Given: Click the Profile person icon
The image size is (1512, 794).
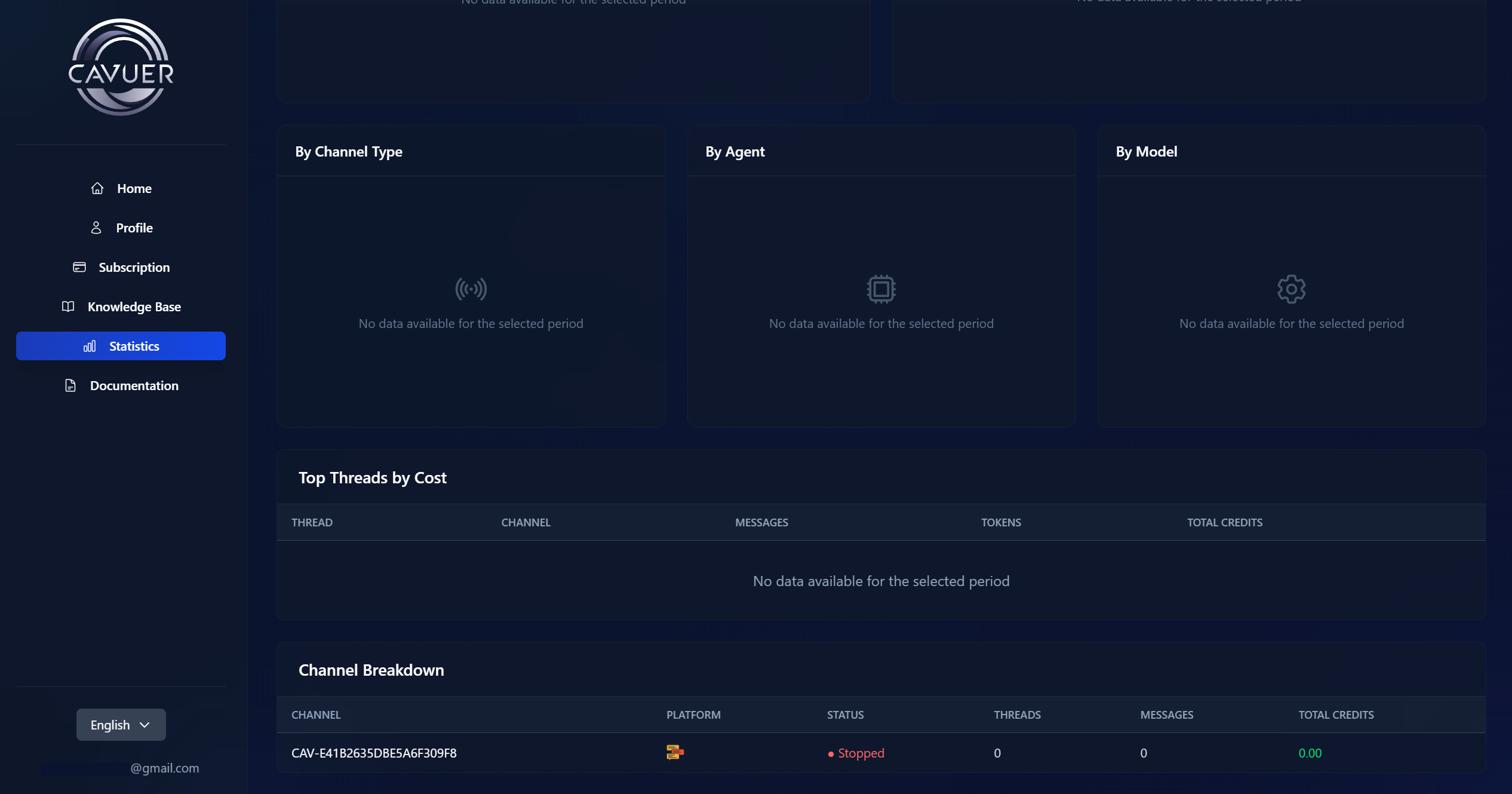Looking at the screenshot, I should [x=96, y=228].
